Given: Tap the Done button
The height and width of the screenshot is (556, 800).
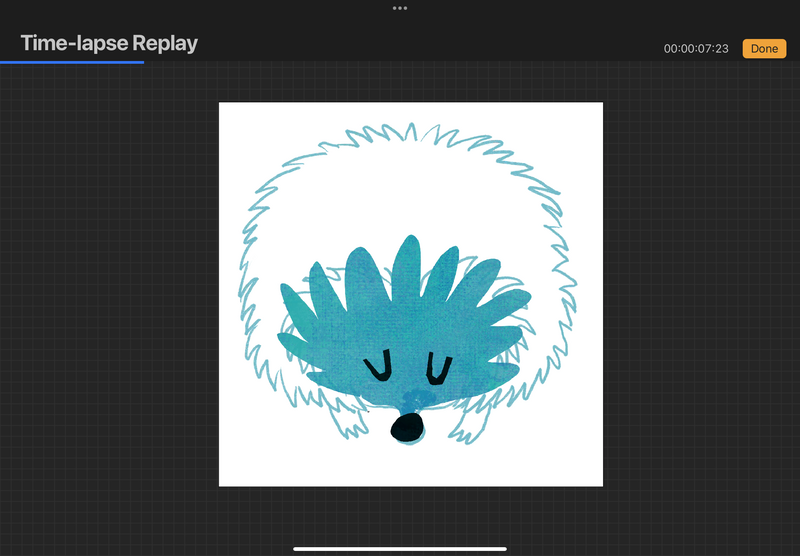Looking at the screenshot, I should 764,49.
